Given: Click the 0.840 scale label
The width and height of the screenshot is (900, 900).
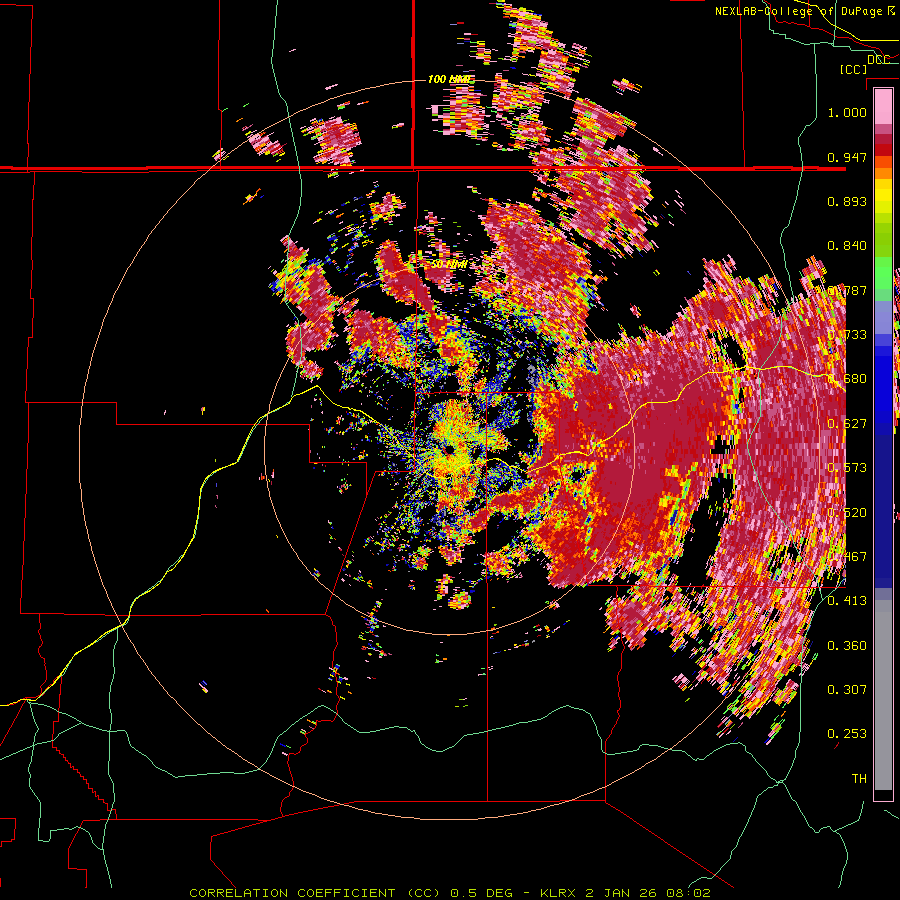Looking at the screenshot, I should (847, 246).
